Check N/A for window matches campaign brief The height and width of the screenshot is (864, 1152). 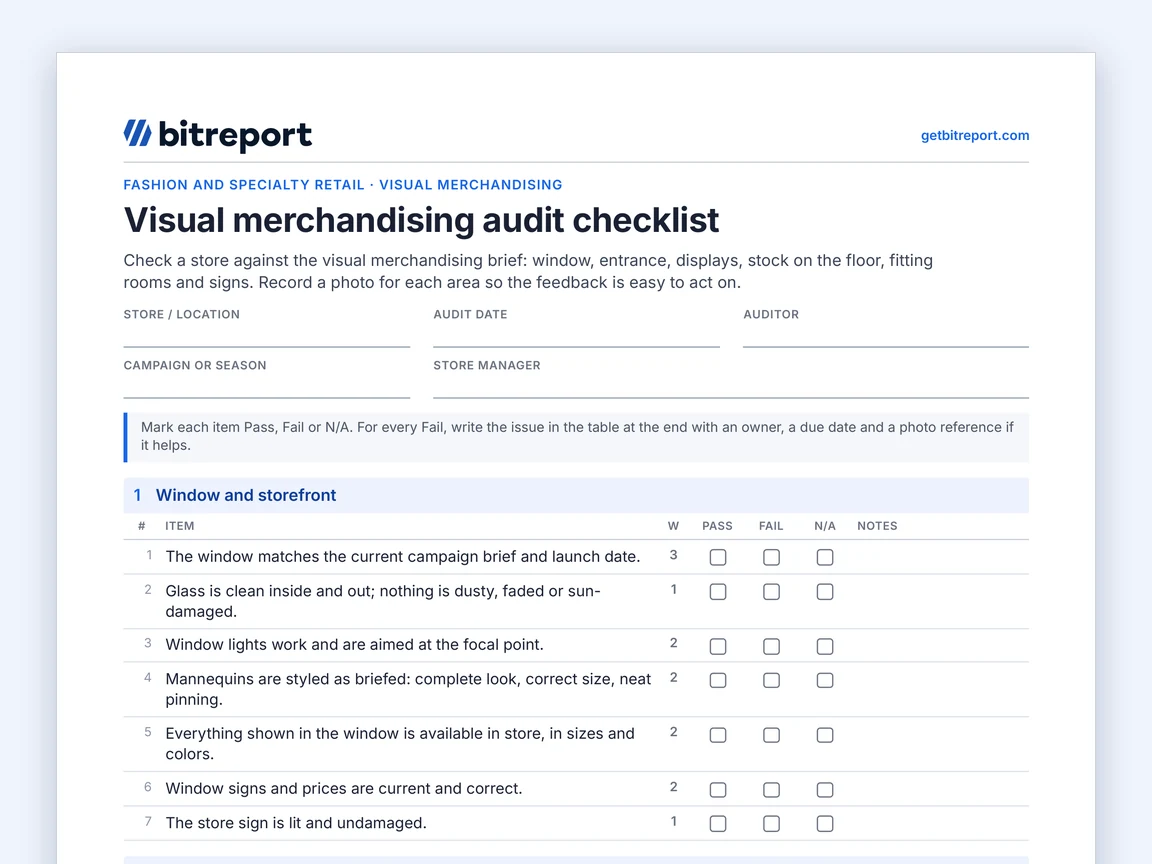pos(825,557)
